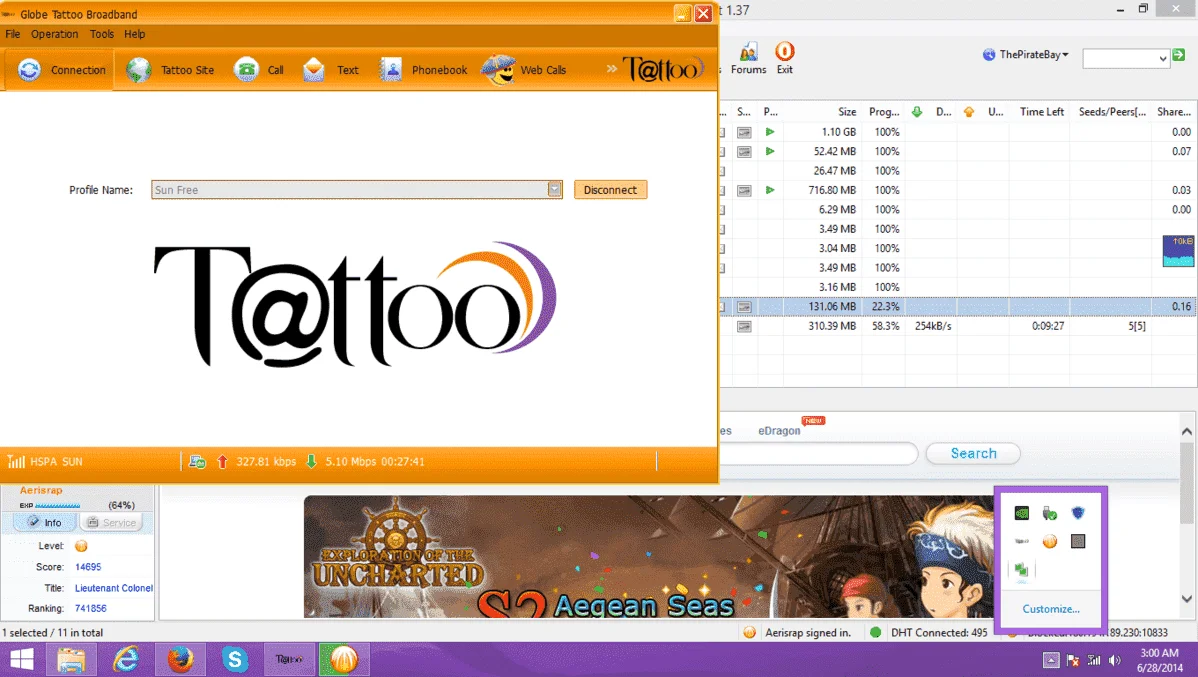Click the HSPA signal strength icon
This screenshot has width=1198, height=677.
[x=16, y=462]
